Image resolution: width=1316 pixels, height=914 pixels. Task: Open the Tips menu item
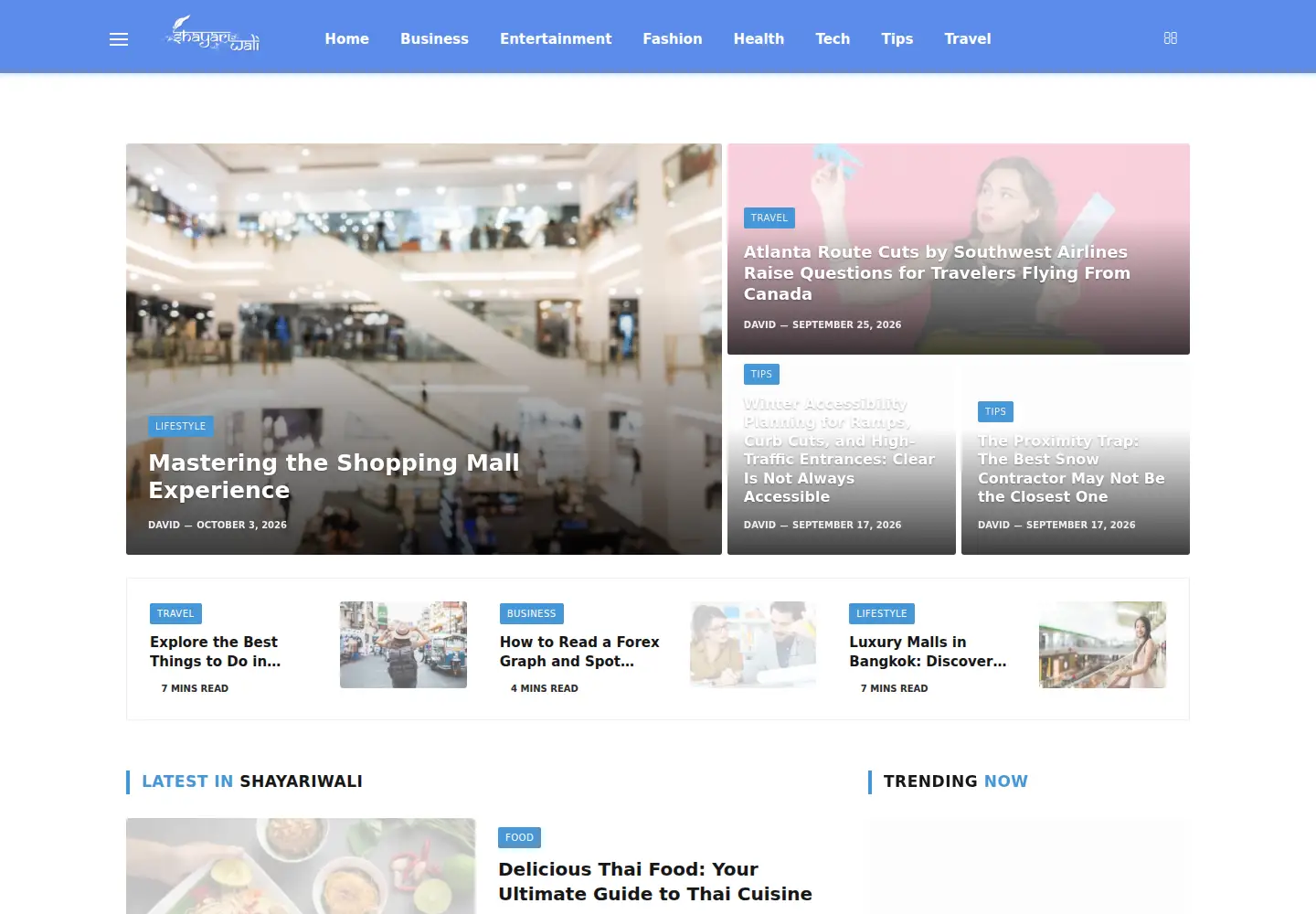pos(897,38)
